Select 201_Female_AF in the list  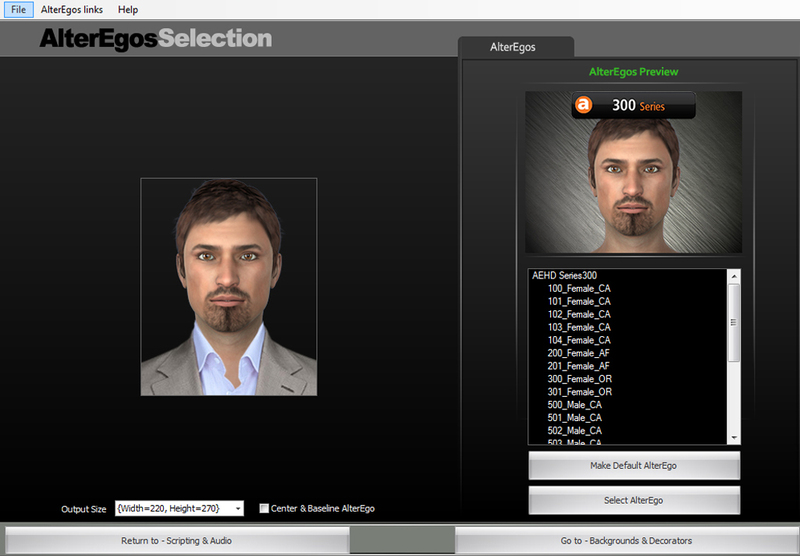578,366
